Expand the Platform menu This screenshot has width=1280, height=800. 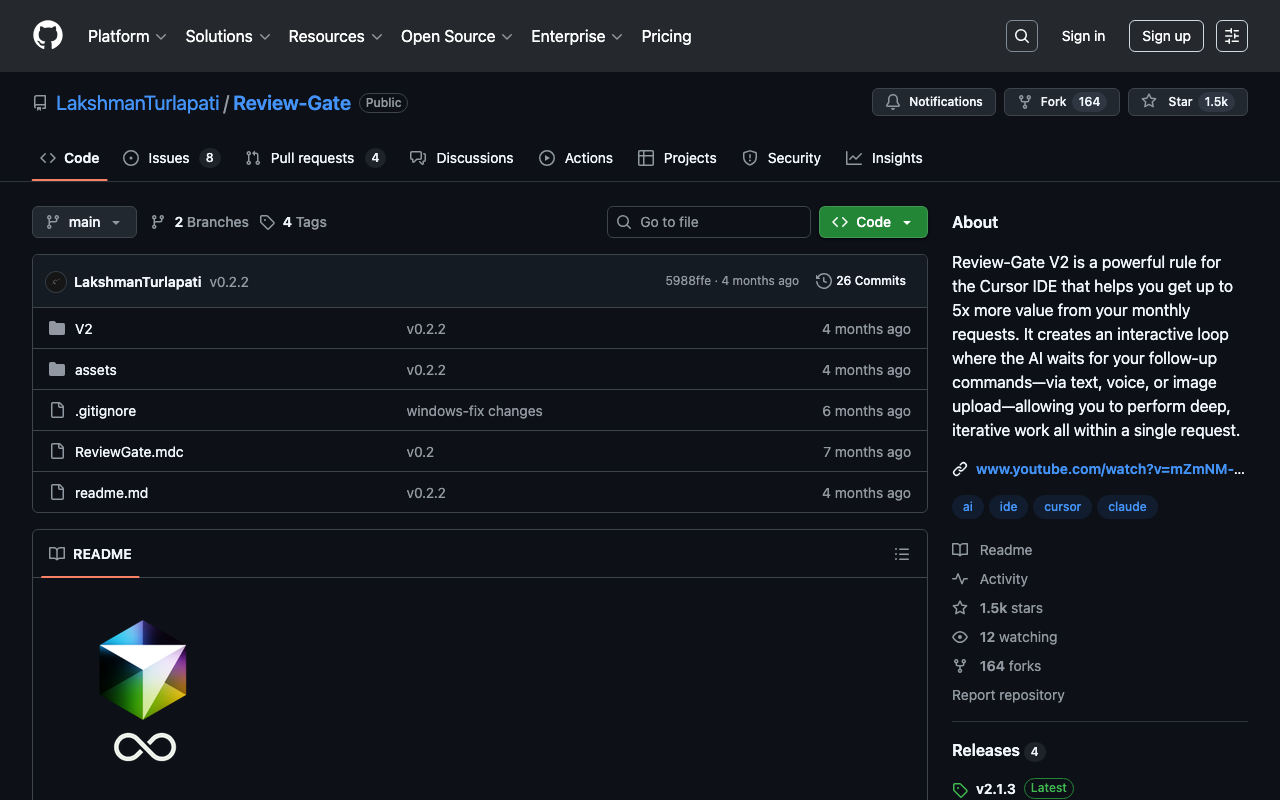point(127,36)
